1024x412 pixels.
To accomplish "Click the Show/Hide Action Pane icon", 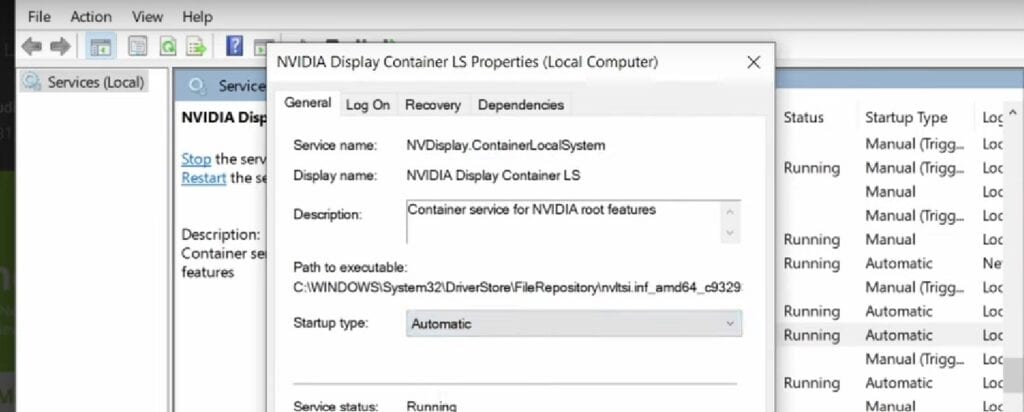I will [261, 47].
